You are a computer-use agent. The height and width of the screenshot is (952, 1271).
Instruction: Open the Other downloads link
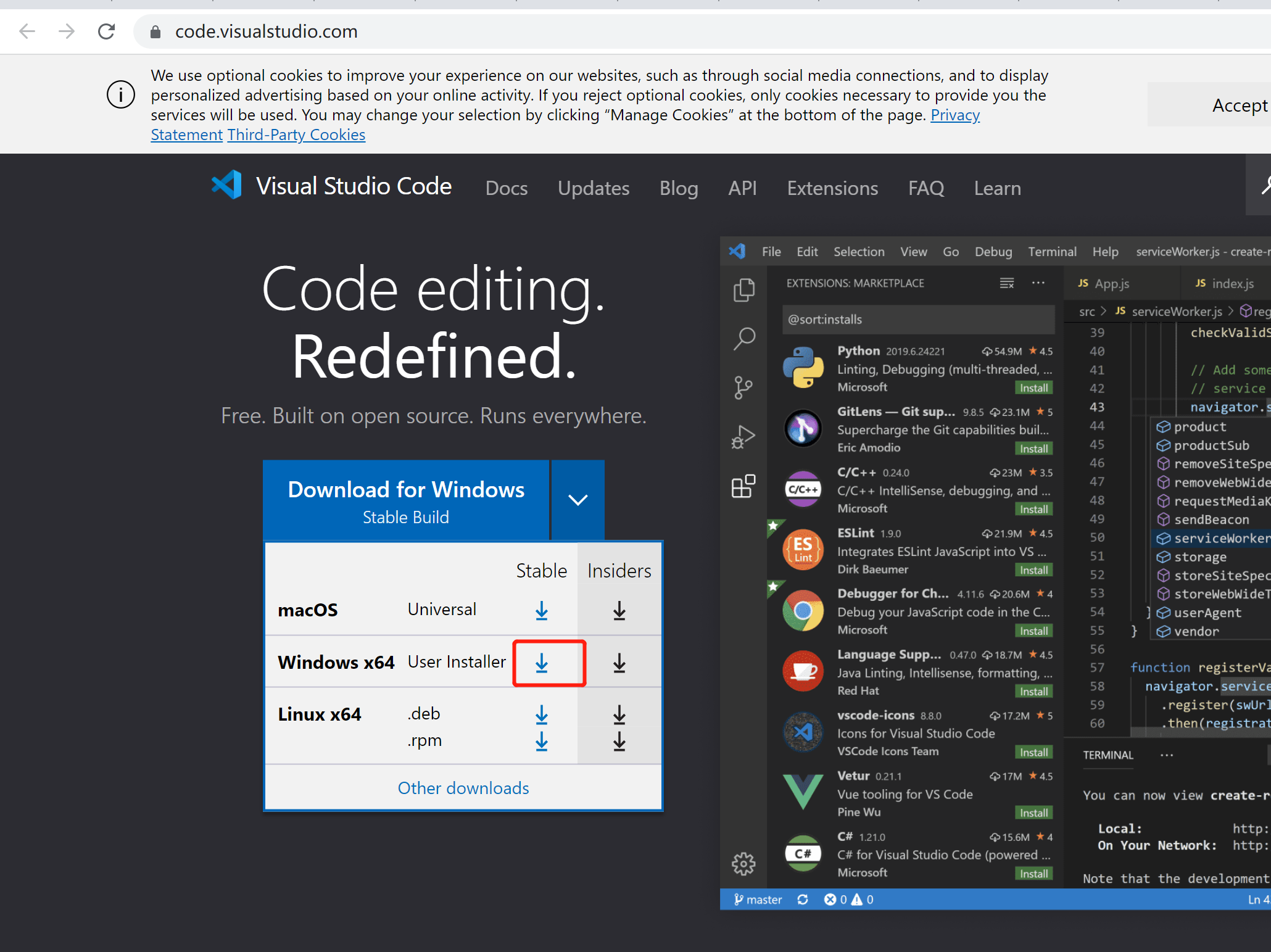click(463, 788)
